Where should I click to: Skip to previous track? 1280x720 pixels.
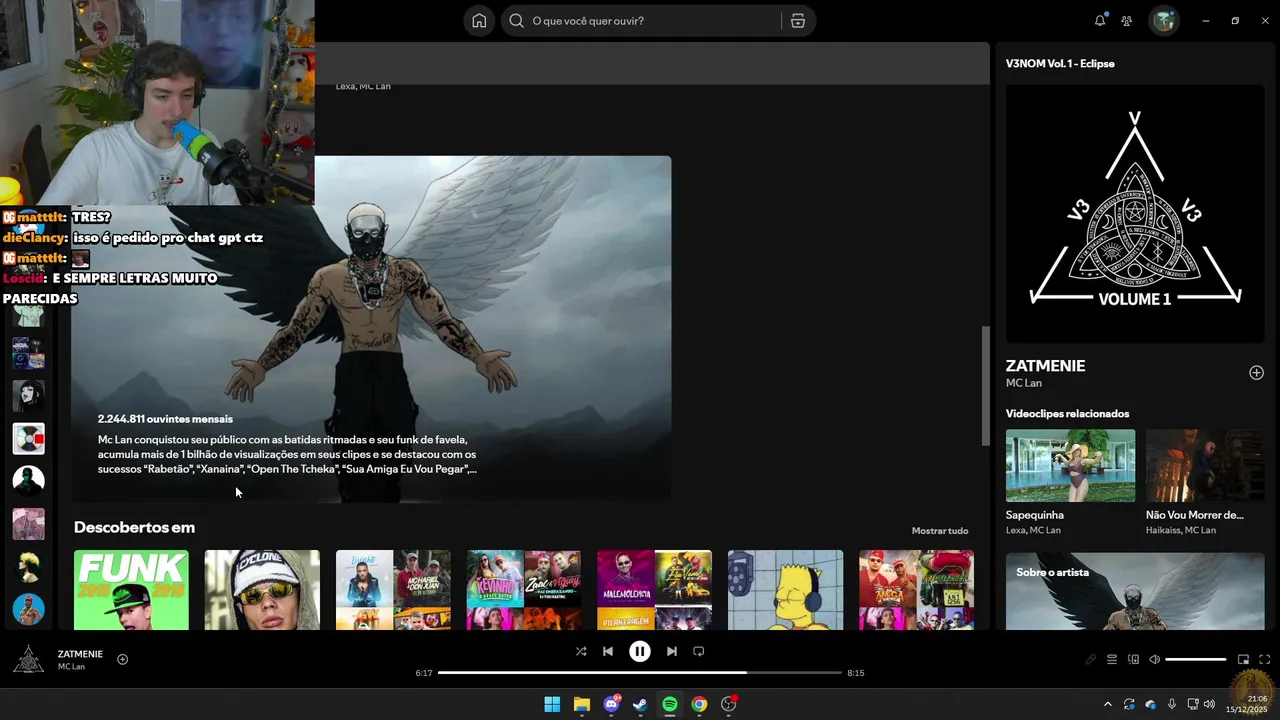tap(608, 651)
